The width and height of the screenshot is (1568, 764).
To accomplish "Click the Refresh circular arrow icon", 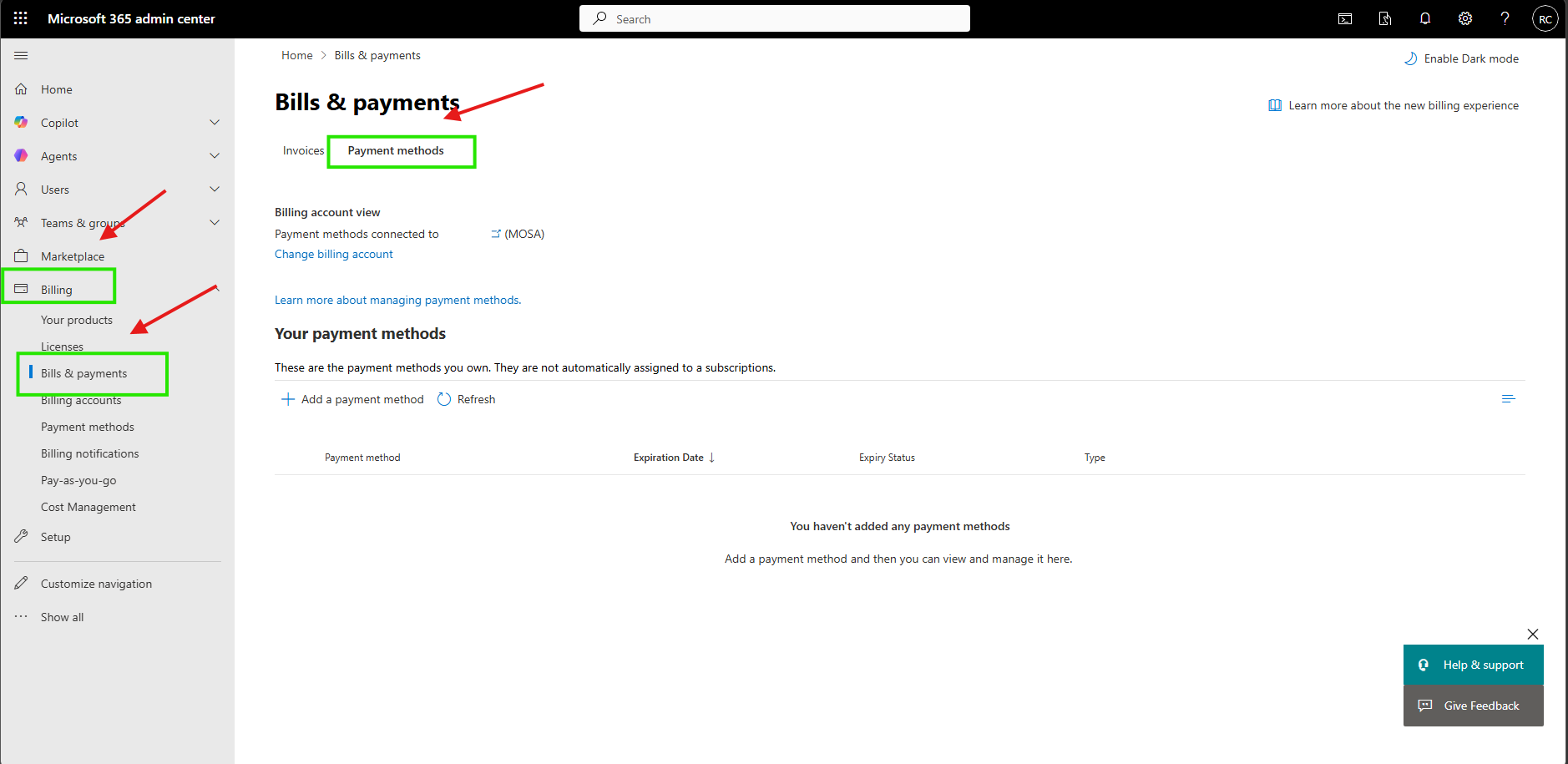I will tap(444, 399).
